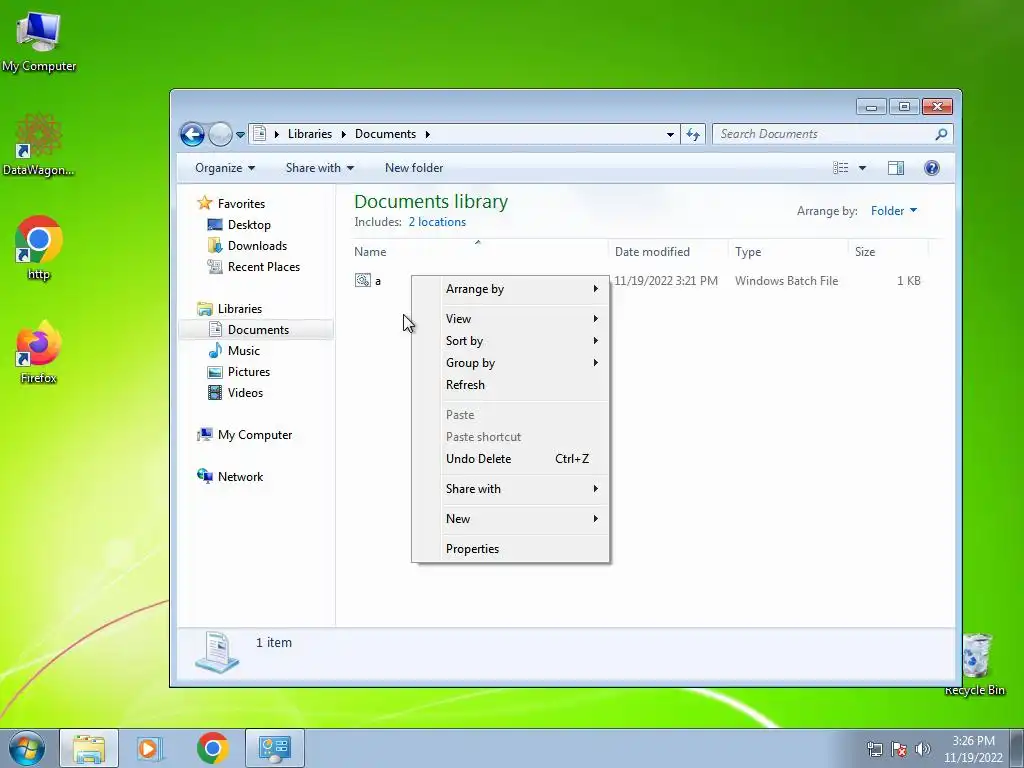Expand arrow after Documents in breadcrumb

(x=428, y=134)
